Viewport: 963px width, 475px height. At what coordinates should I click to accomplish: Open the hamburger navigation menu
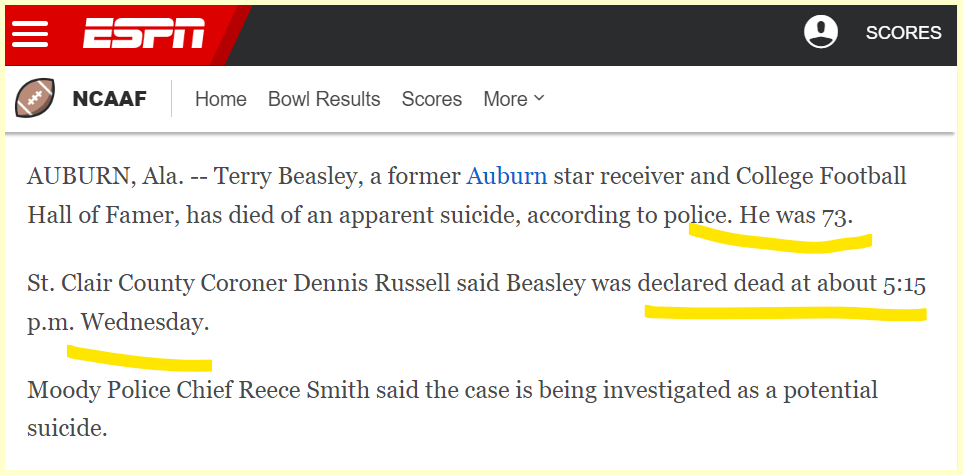point(30,33)
